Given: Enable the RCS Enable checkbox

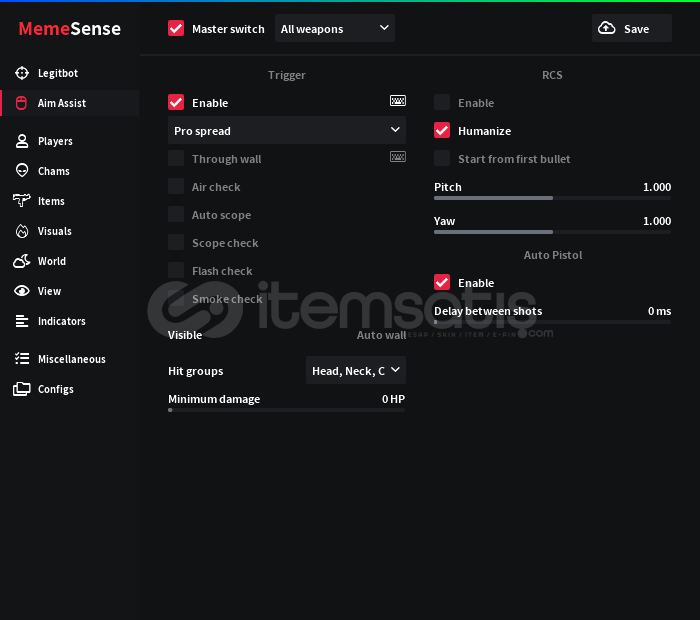Looking at the screenshot, I should (x=442, y=102).
